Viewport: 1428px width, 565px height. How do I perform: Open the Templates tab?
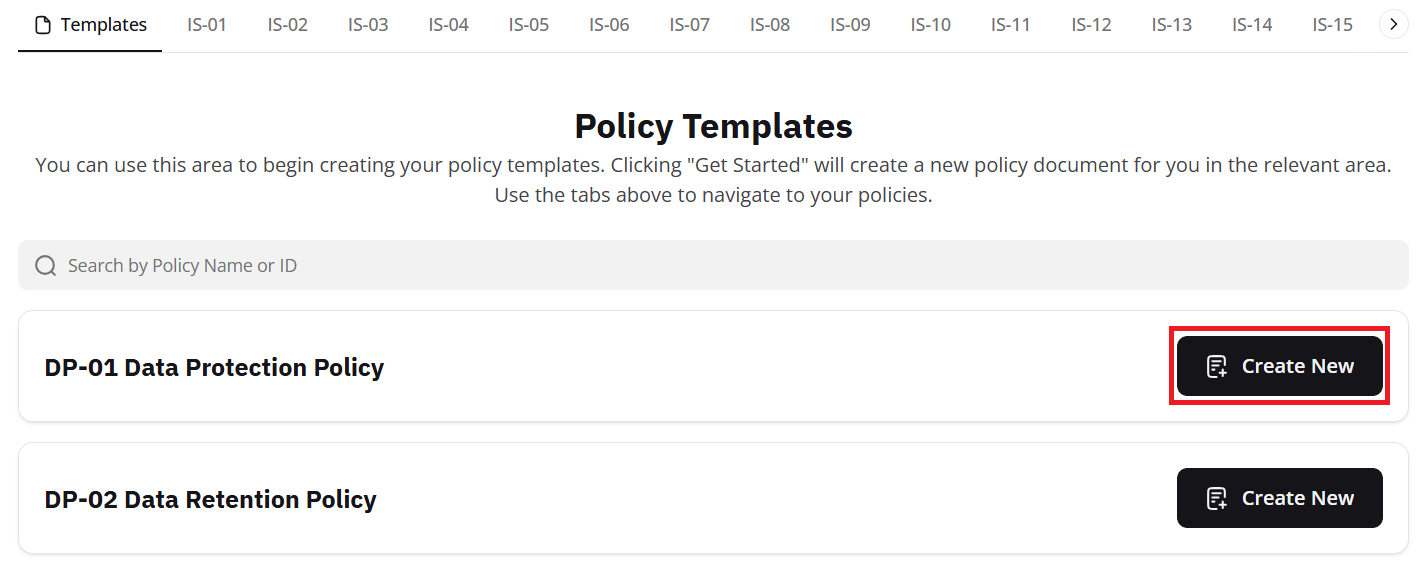[91, 25]
